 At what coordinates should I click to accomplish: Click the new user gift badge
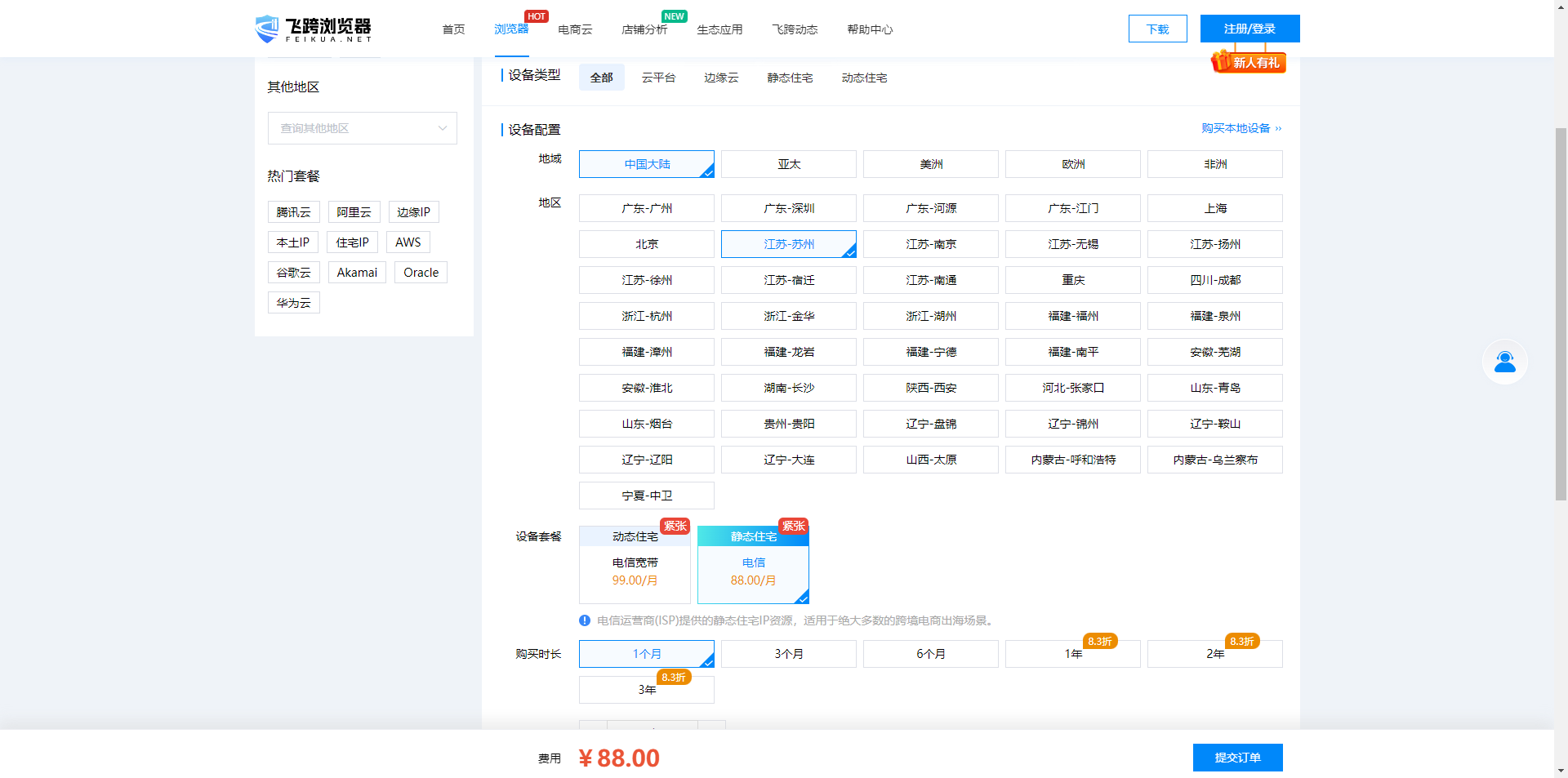point(1249,62)
